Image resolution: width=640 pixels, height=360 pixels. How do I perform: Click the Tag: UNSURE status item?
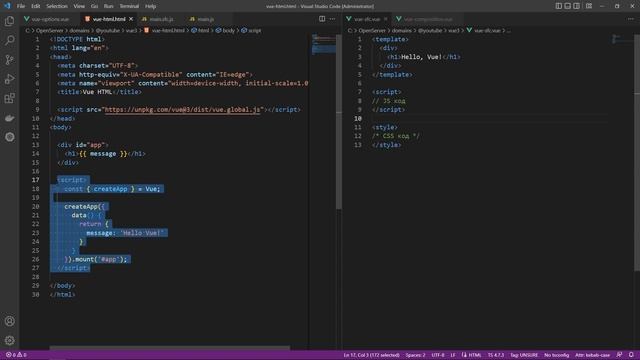[x=524, y=355]
